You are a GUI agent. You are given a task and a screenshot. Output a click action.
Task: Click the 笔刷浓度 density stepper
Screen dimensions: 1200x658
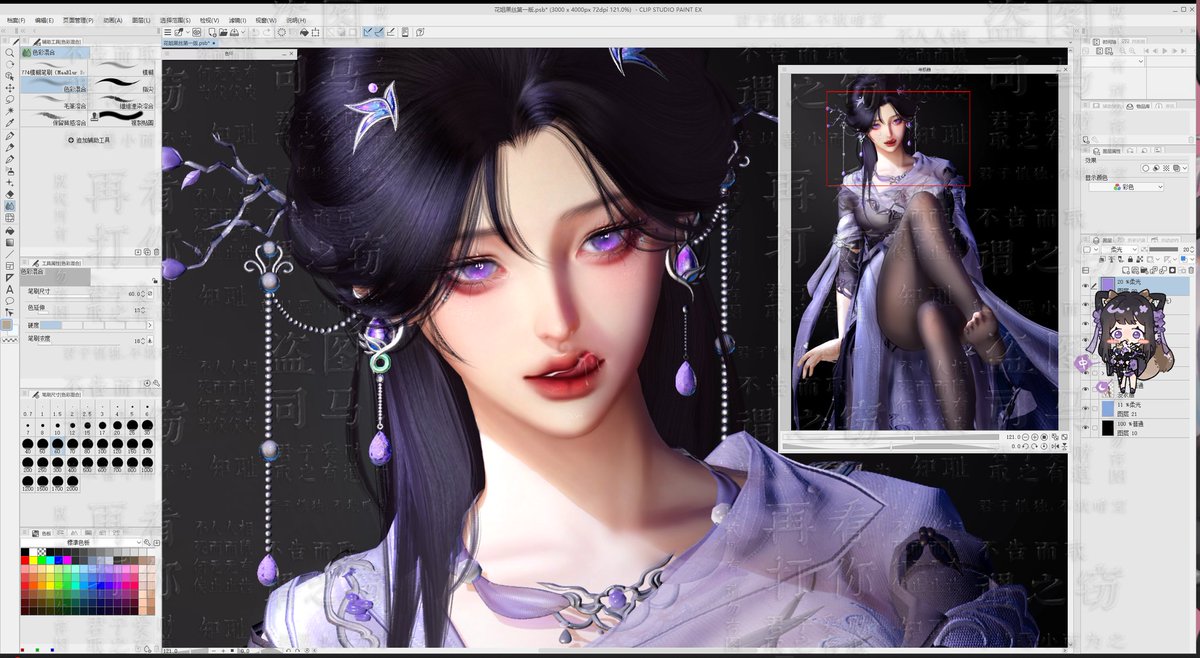(143, 341)
